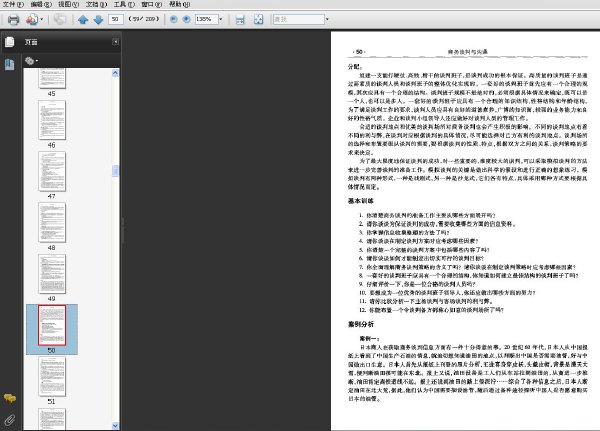Click the find search text field
The height and width of the screenshot is (431, 600).
[x=299, y=19]
